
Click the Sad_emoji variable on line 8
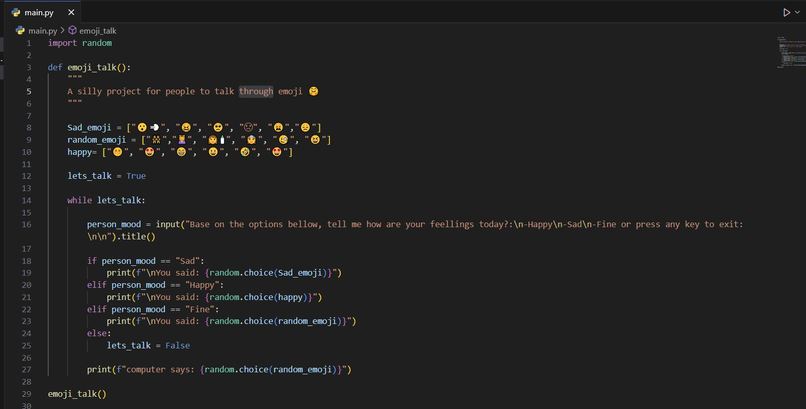[89, 127]
